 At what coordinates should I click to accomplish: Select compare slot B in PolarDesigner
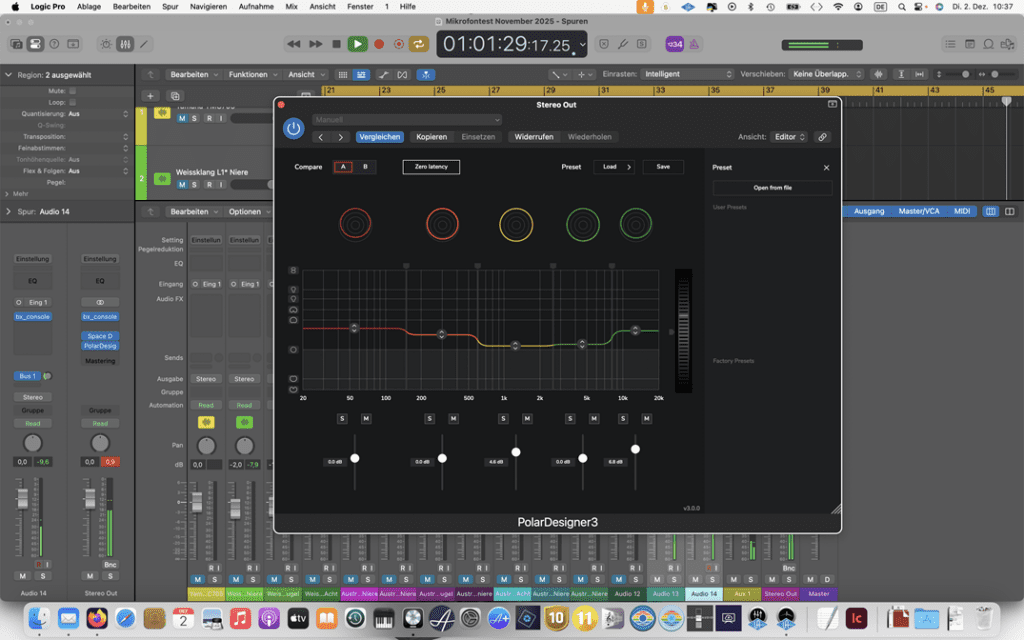coord(365,167)
